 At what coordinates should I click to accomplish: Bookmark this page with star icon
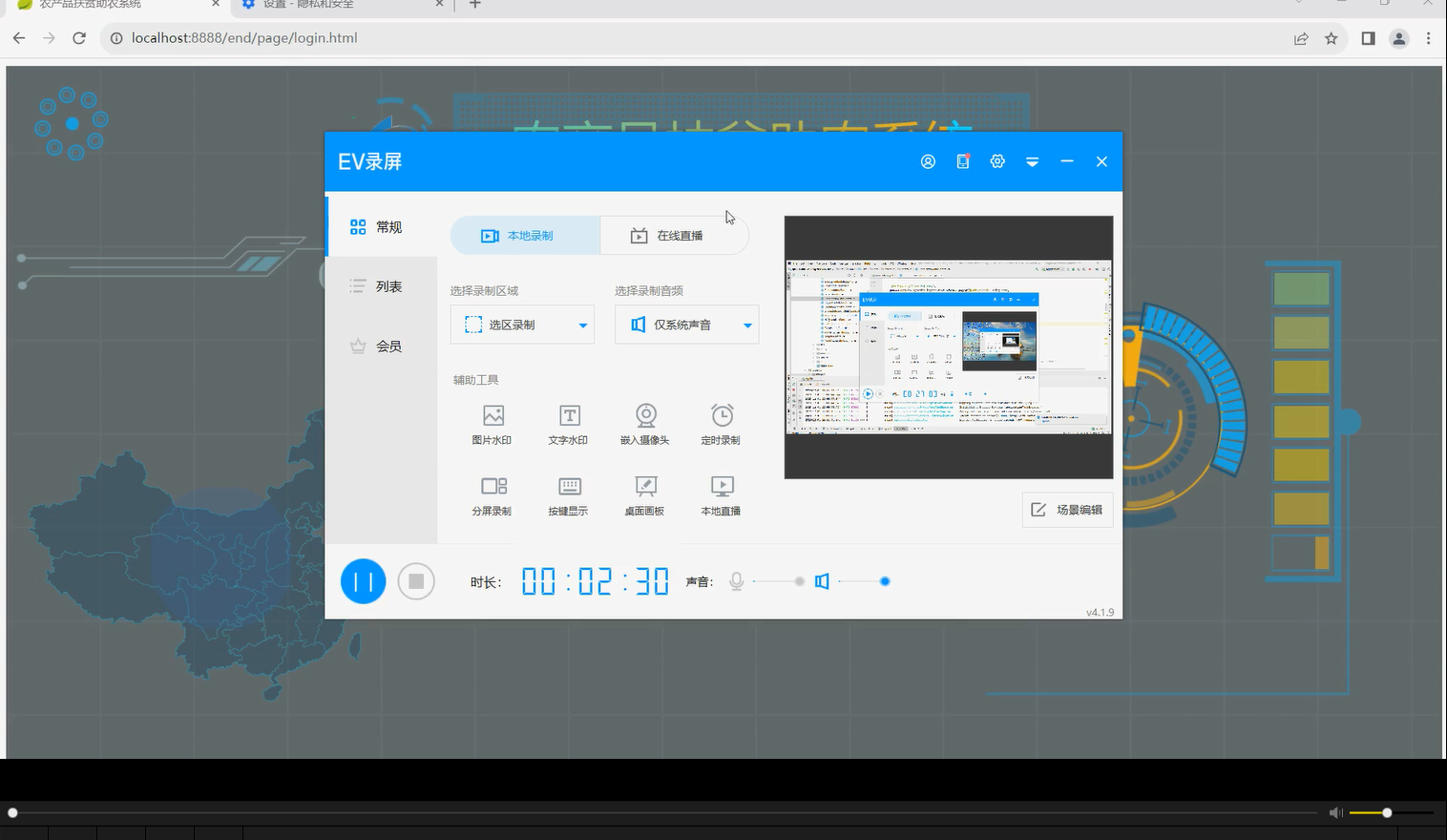[1332, 38]
